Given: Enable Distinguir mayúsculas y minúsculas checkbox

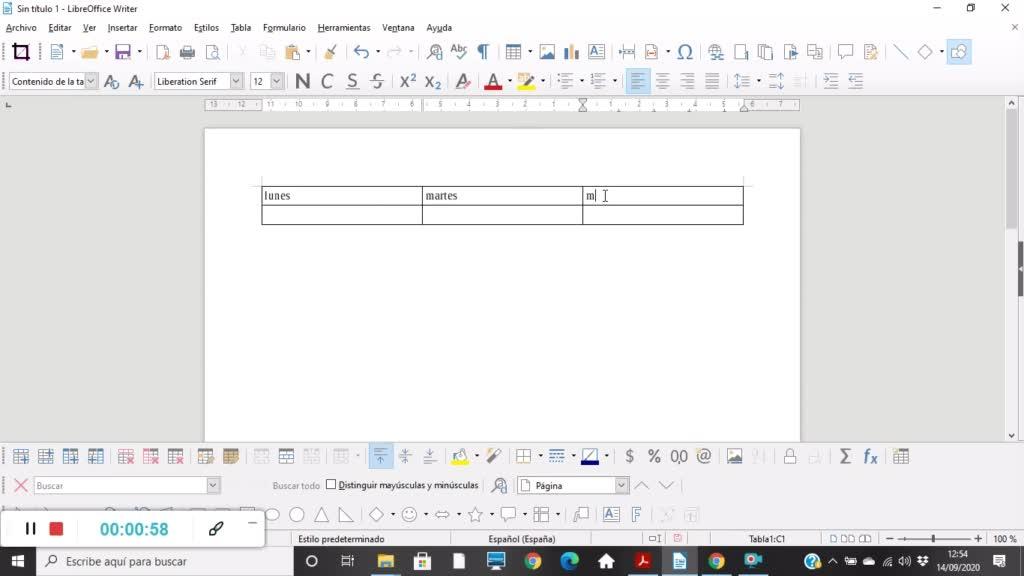Looking at the screenshot, I should 331,485.
